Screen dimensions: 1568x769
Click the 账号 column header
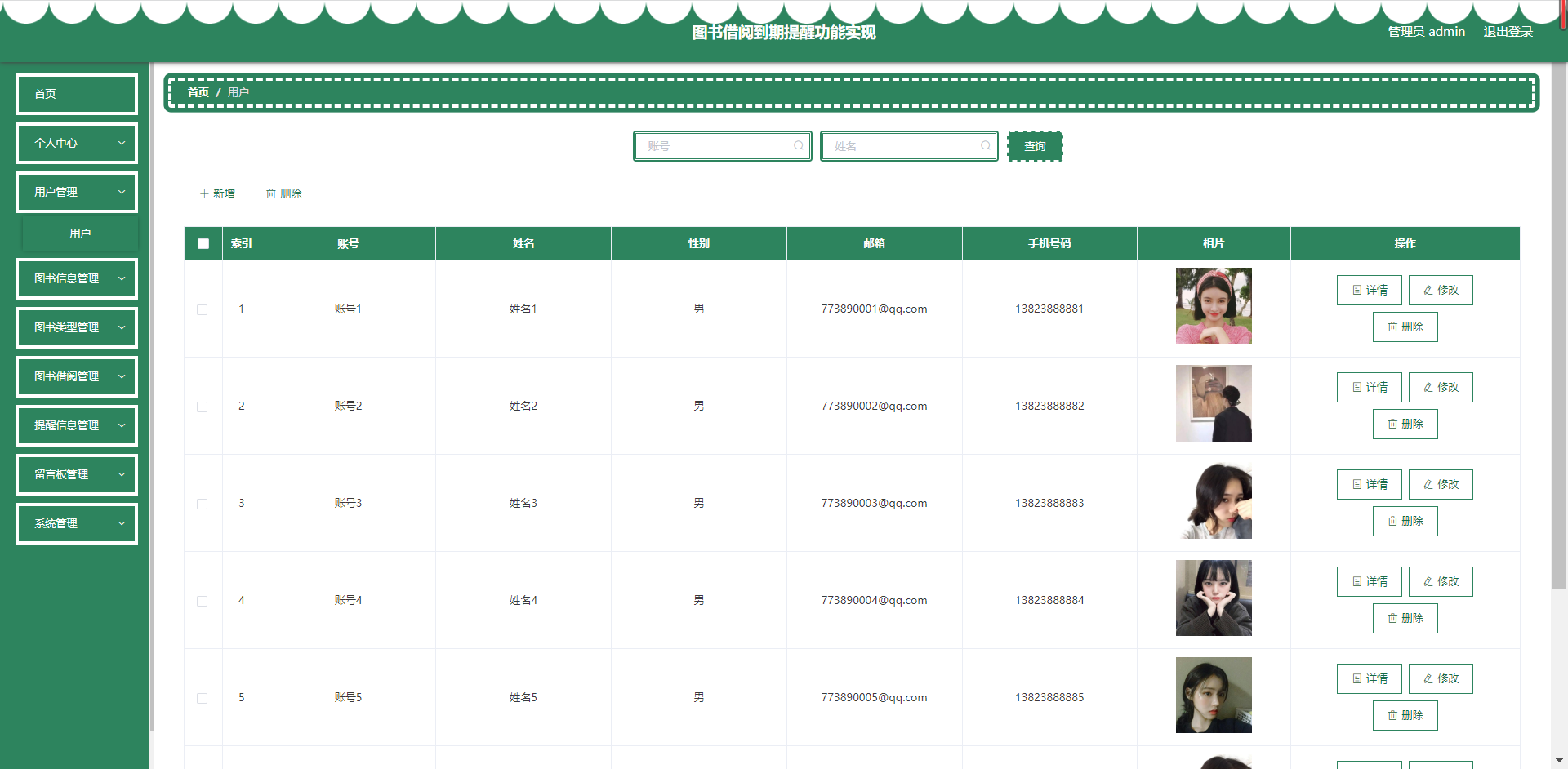click(348, 243)
